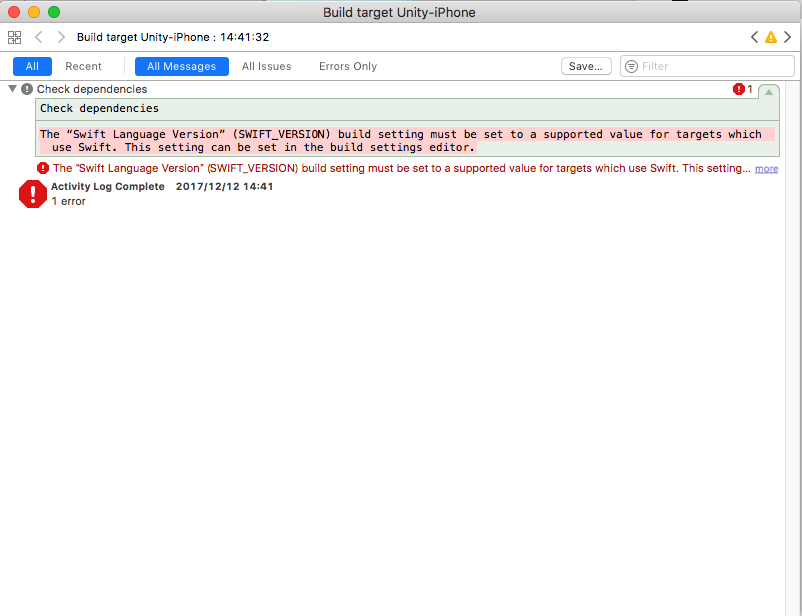Switch to All Issues filter
The height and width of the screenshot is (616, 802).
click(266, 67)
